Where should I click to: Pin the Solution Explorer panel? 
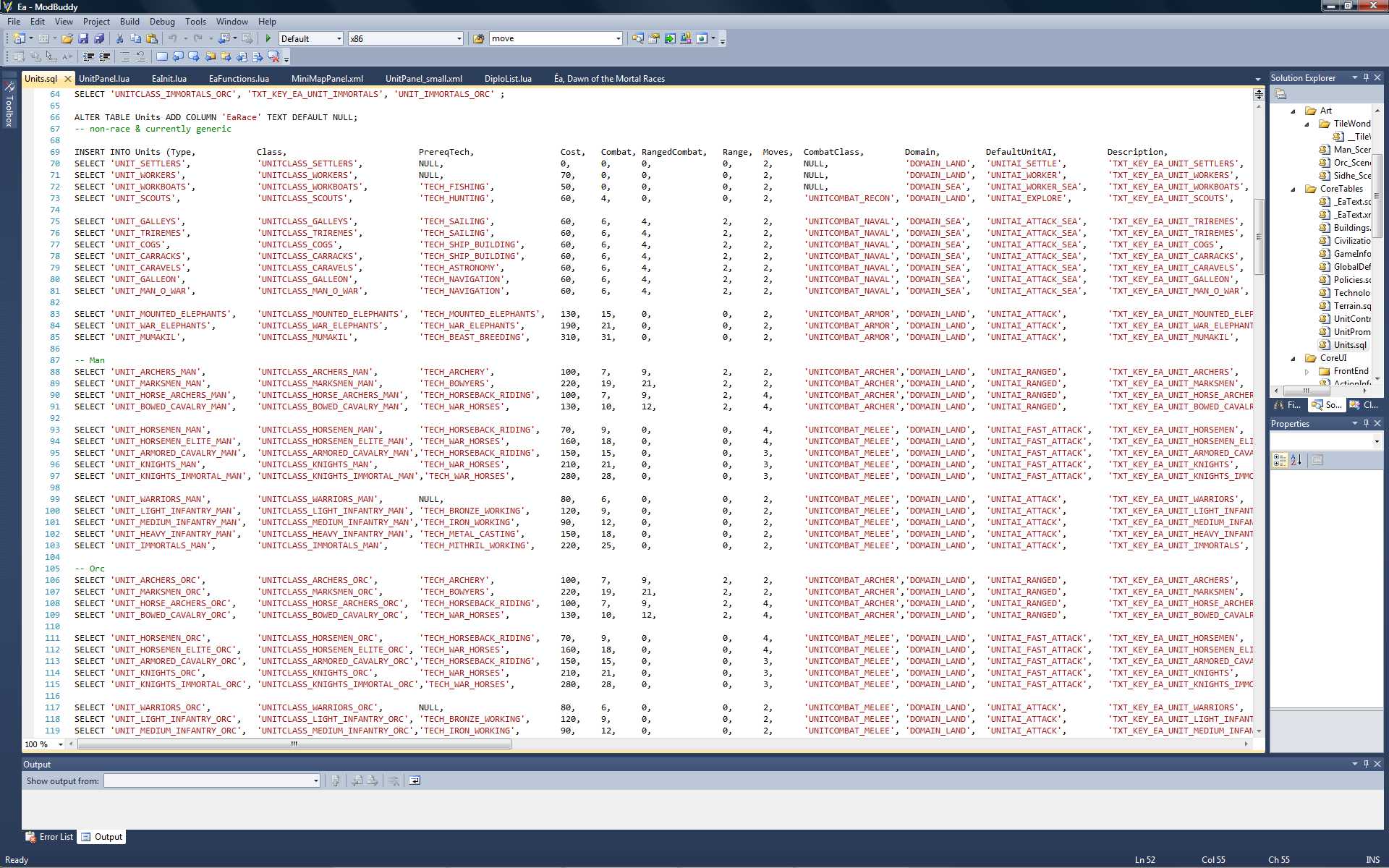click(x=1366, y=77)
